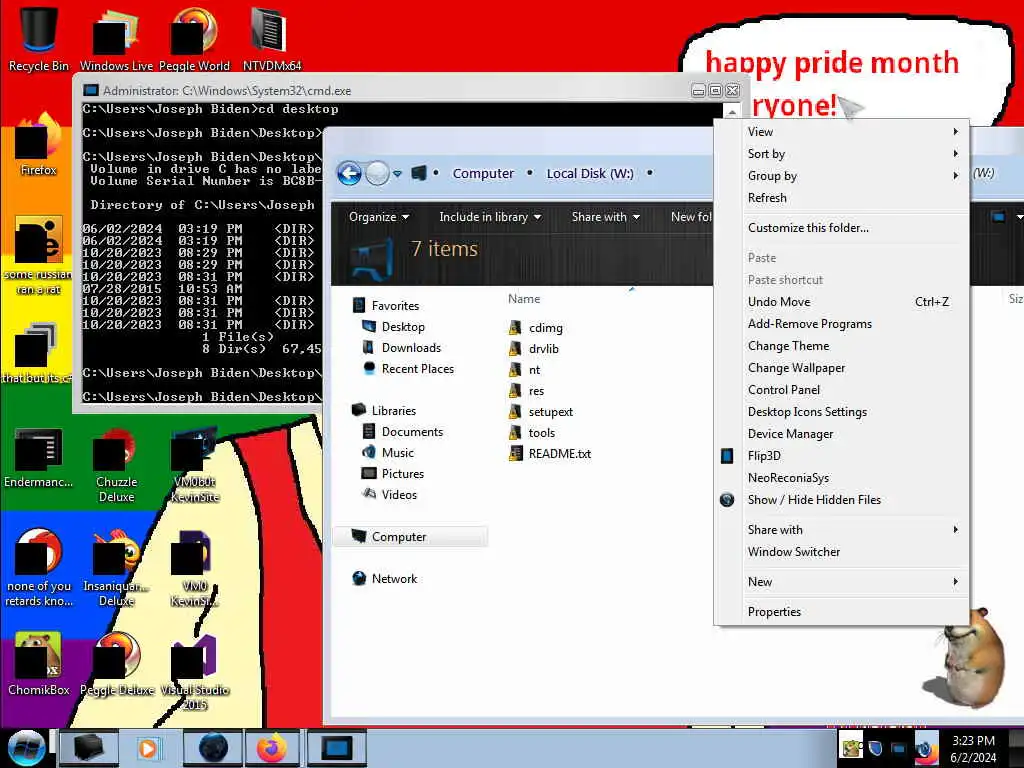
Task: Open the README.txt file
Action: (x=560, y=454)
